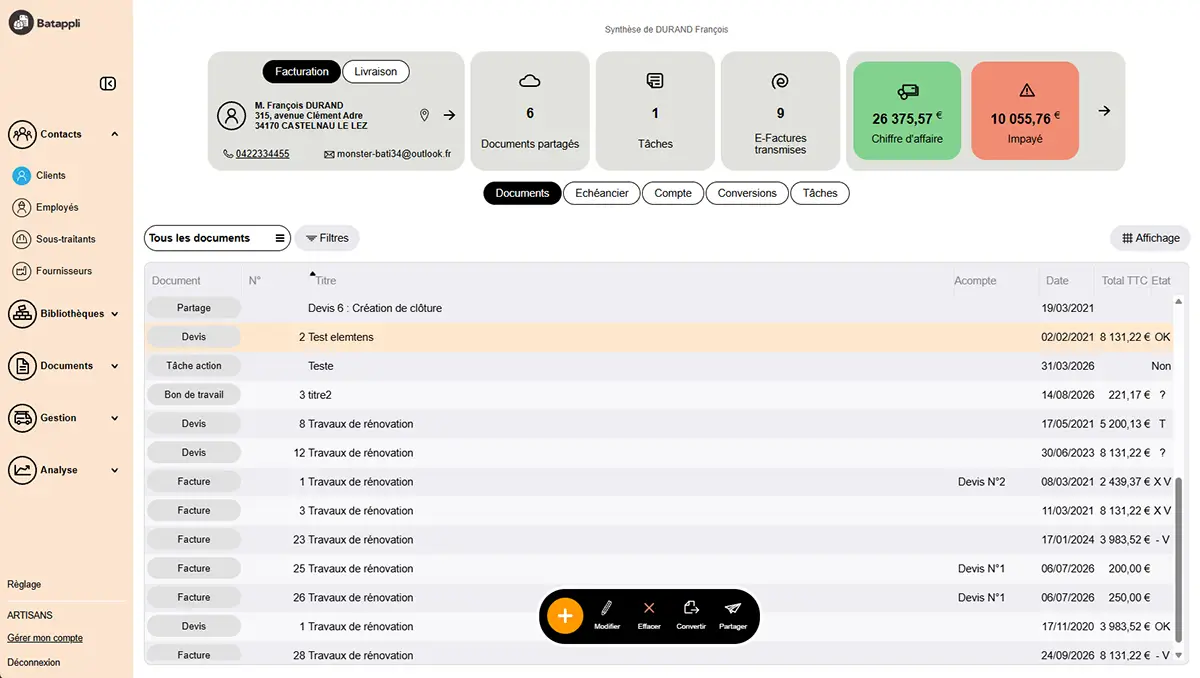Screen dimensions: 1200x678
Task: Select the Compte tab
Action: click(x=673, y=193)
